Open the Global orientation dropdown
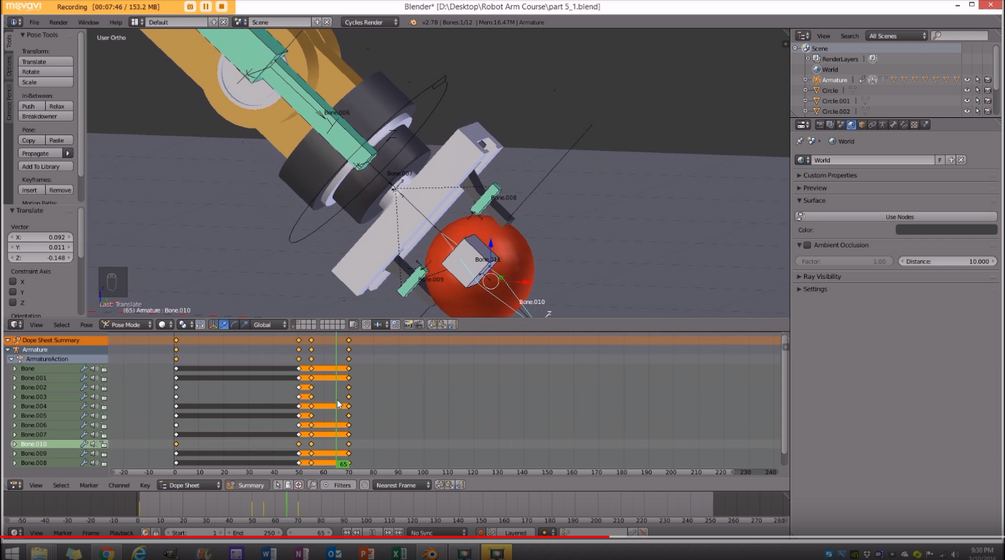The height and width of the screenshot is (560, 1005). [x=269, y=325]
